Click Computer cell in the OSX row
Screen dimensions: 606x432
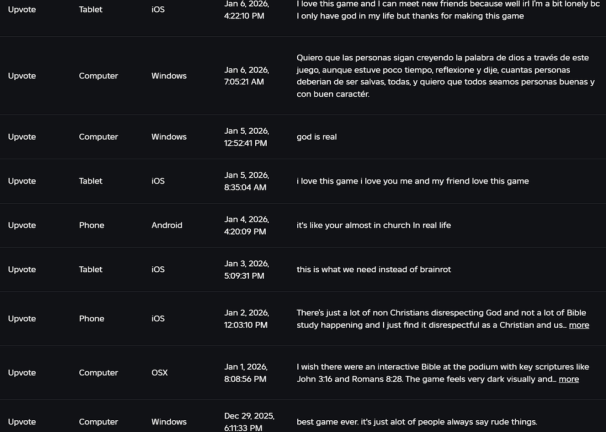click(x=98, y=373)
